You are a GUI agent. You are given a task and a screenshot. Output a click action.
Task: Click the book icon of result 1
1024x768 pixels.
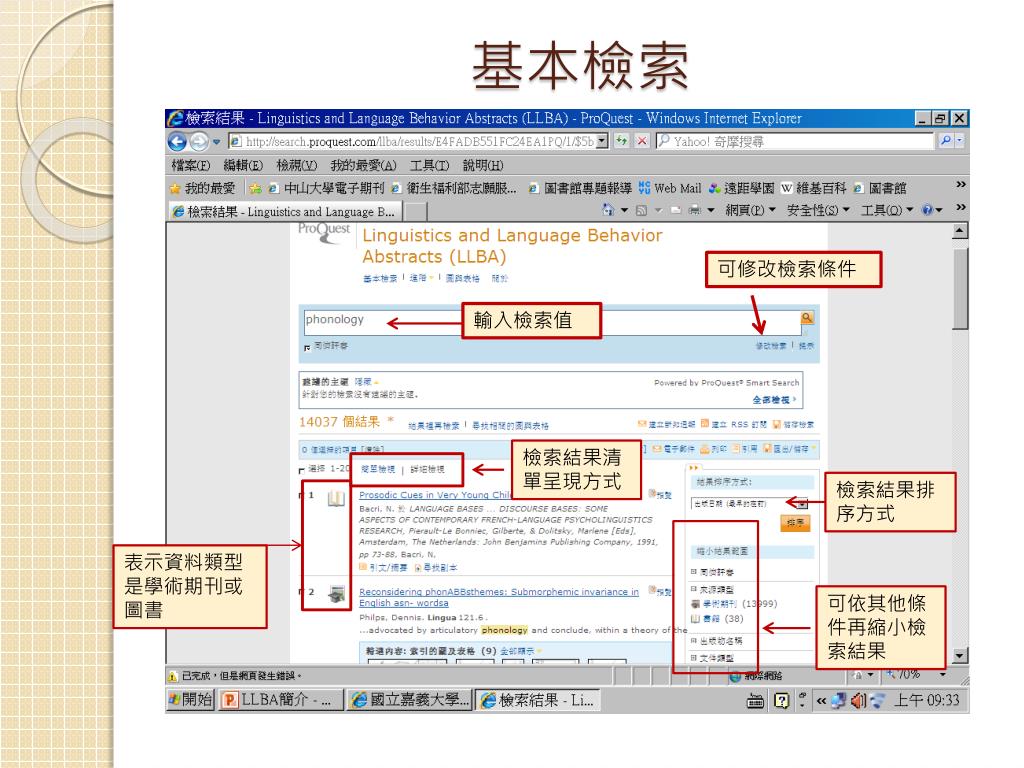[x=336, y=499]
